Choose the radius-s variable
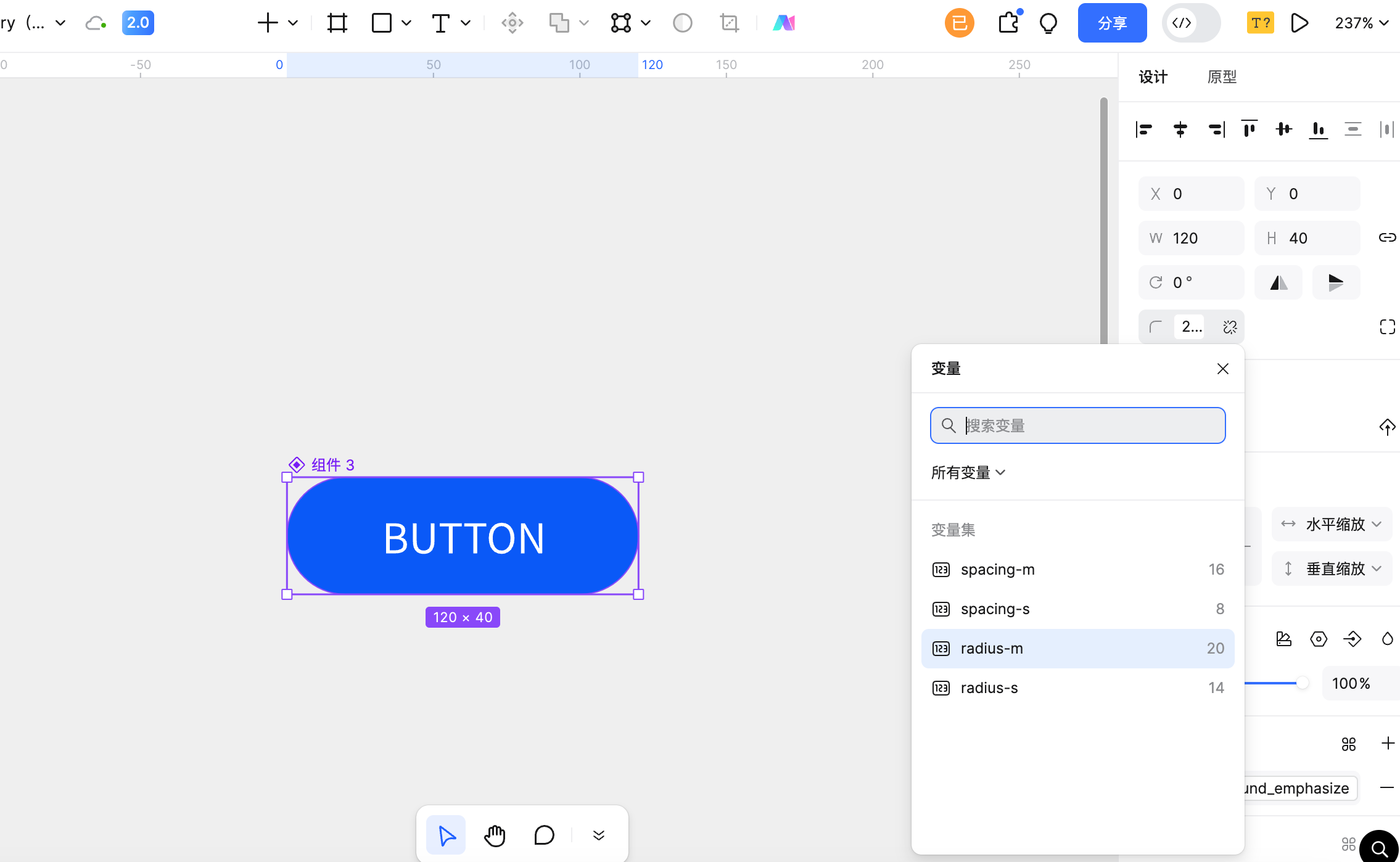 coord(1077,688)
